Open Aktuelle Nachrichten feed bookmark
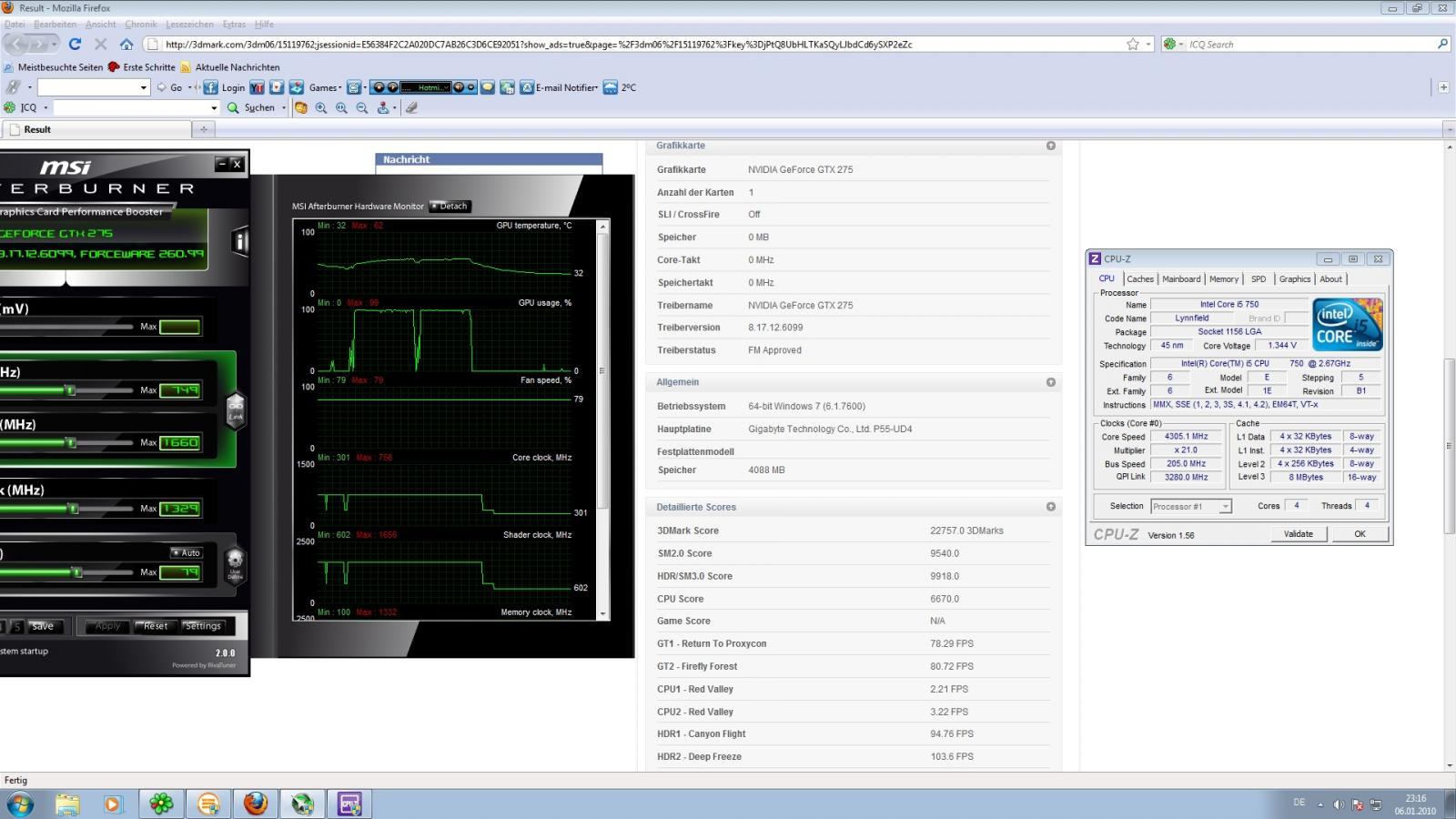Viewport: 1456px width, 819px height. [230, 67]
